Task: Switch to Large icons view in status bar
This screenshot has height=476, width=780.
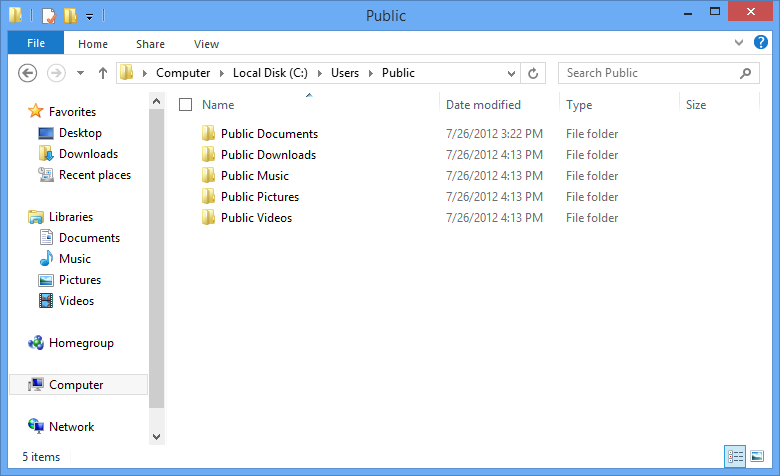Action: click(x=757, y=456)
